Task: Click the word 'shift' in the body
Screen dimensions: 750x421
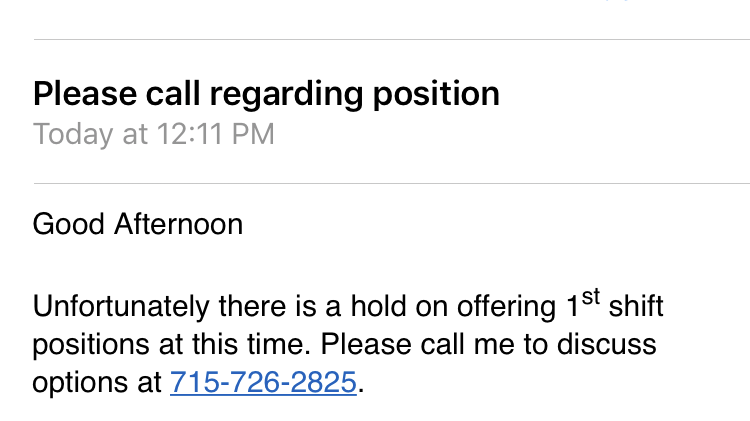Action: (636, 305)
